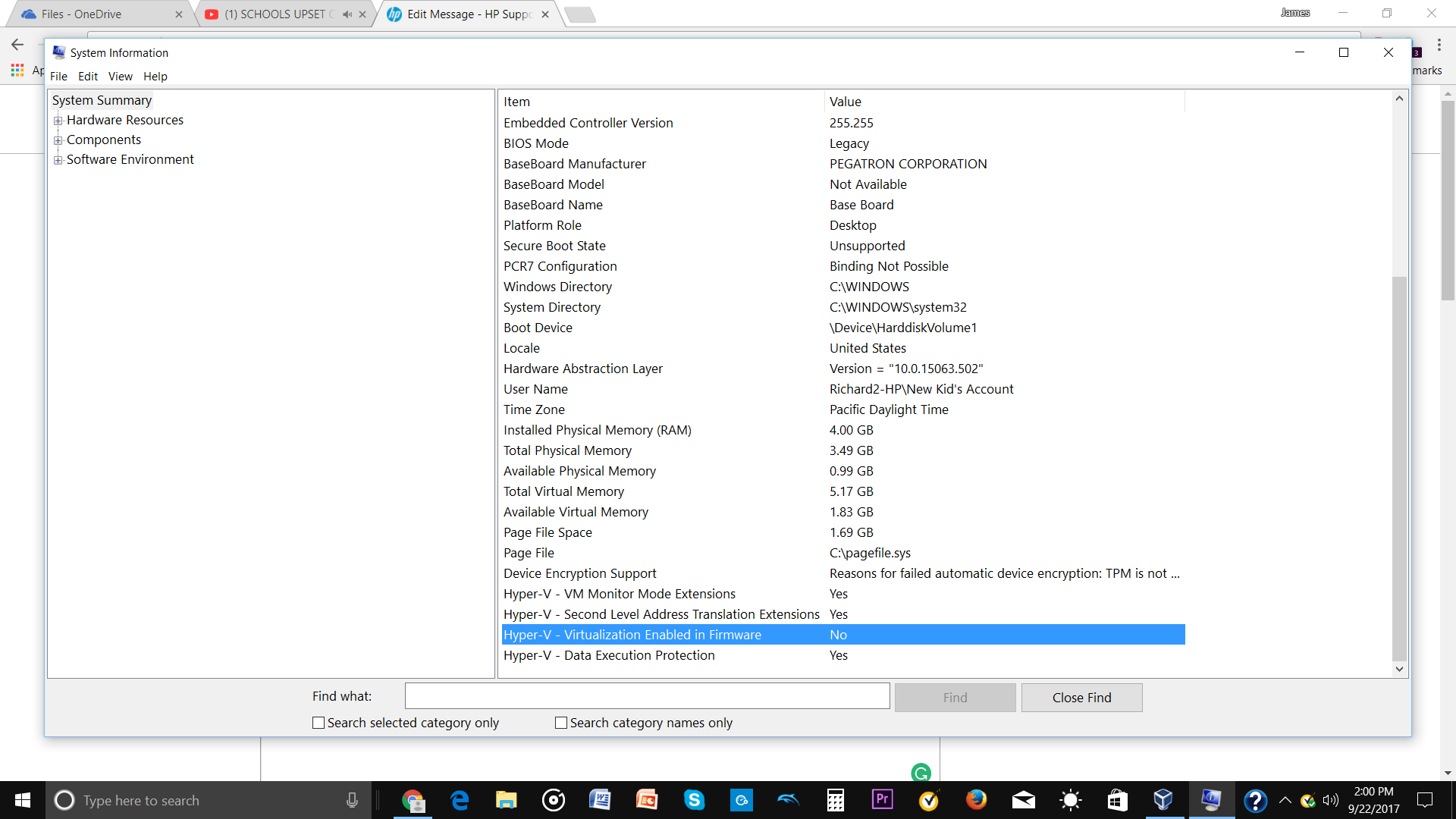Expand Software Environment node
1456x819 pixels.
[58, 159]
